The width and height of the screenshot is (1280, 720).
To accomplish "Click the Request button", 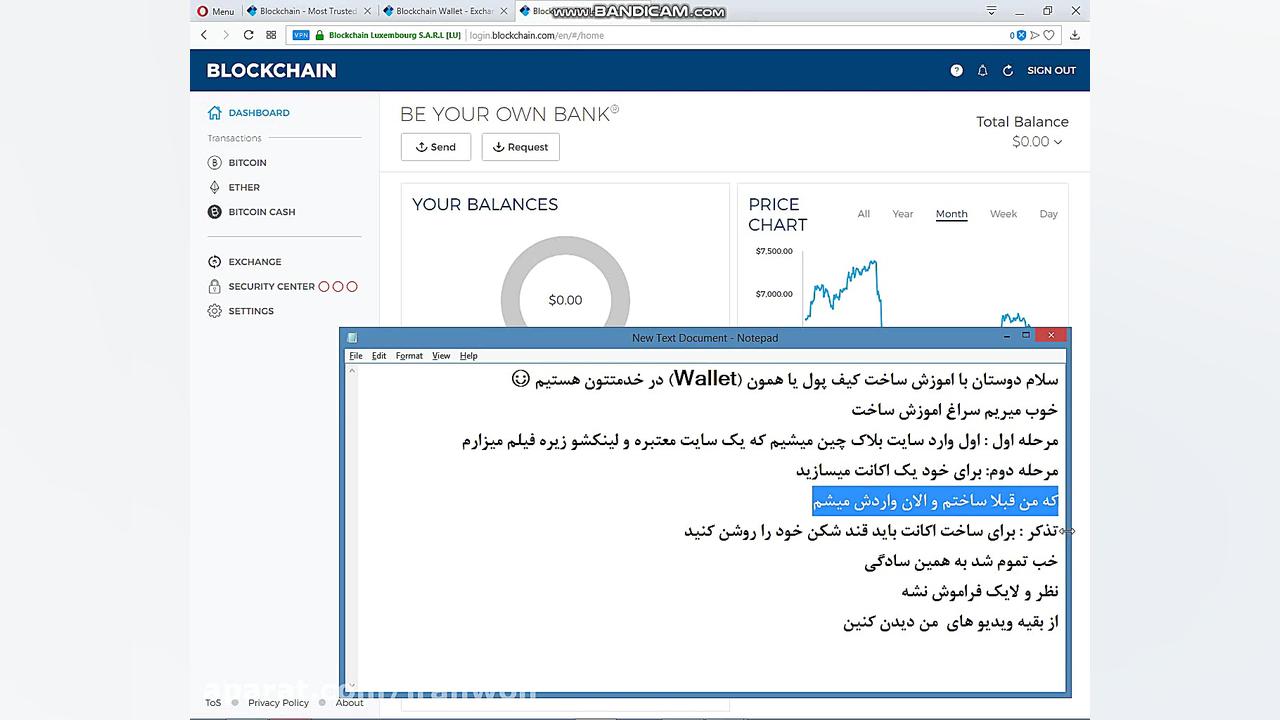I will click(521, 147).
